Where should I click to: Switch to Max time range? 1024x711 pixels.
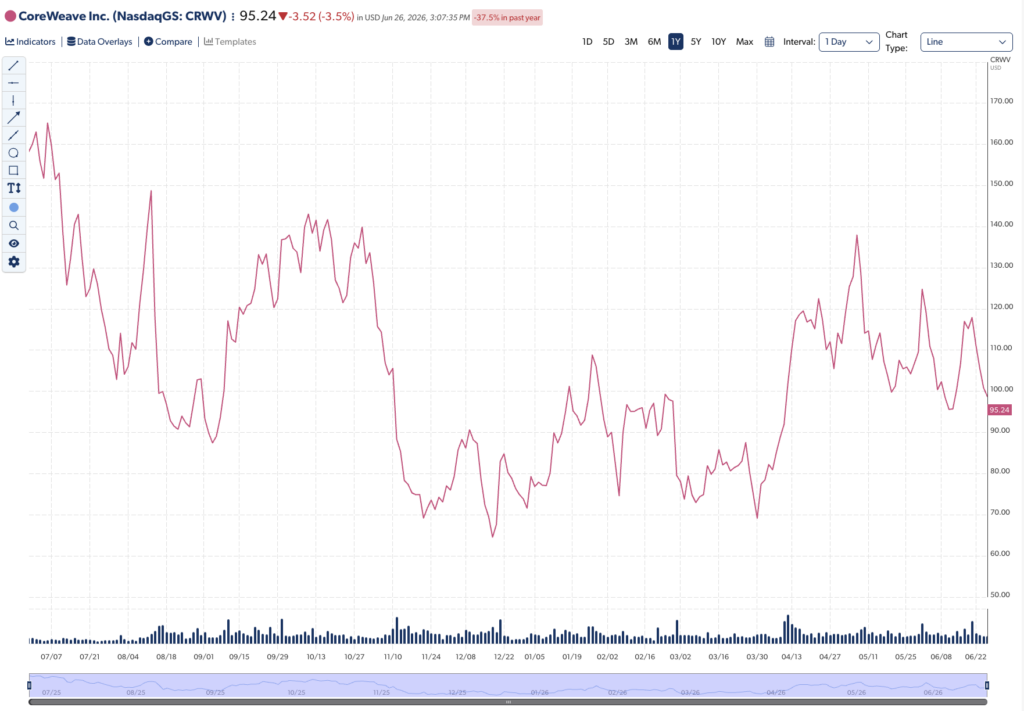(744, 42)
